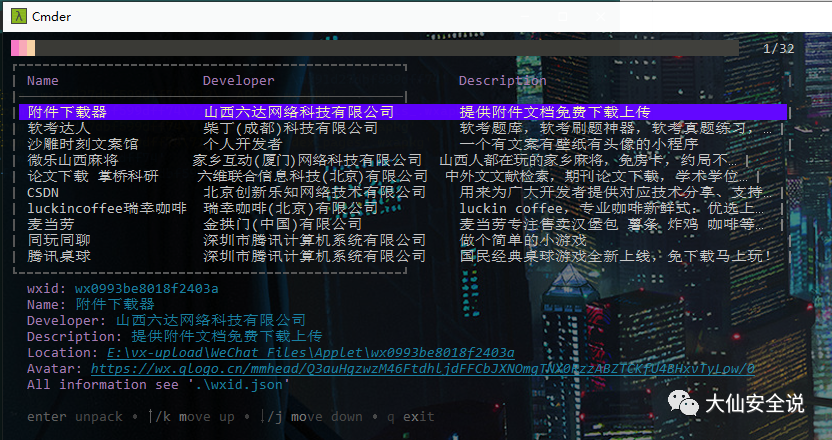Open the E:\vx-upload Location path link

point(311,353)
